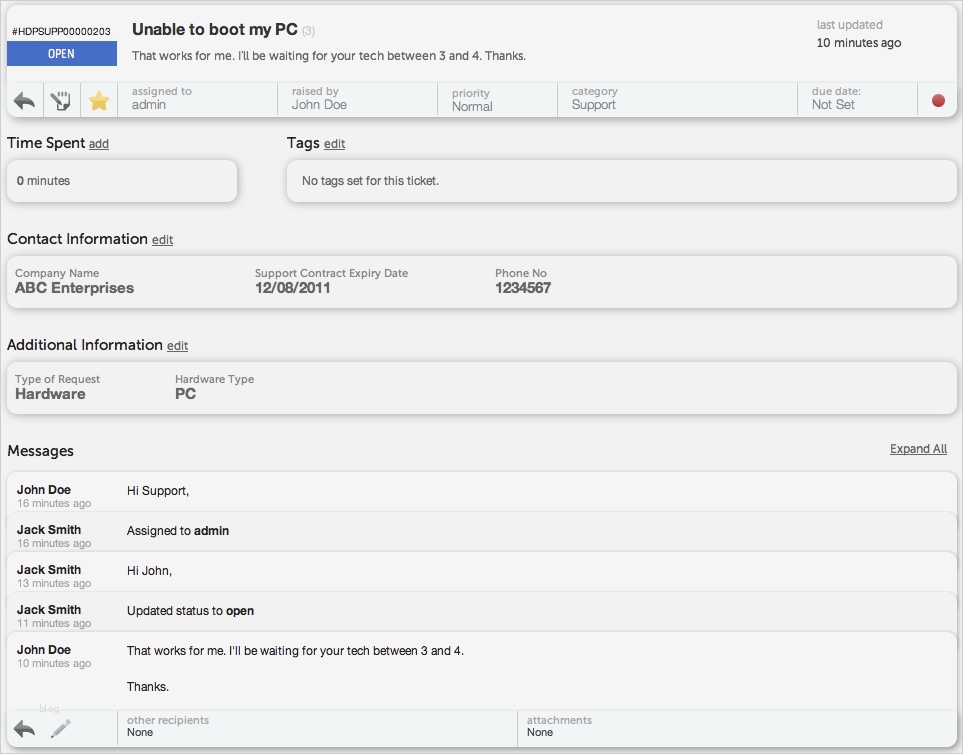Edit the Contact Information section
Image resolution: width=963 pixels, height=754 pixels.
coord(162,240)
